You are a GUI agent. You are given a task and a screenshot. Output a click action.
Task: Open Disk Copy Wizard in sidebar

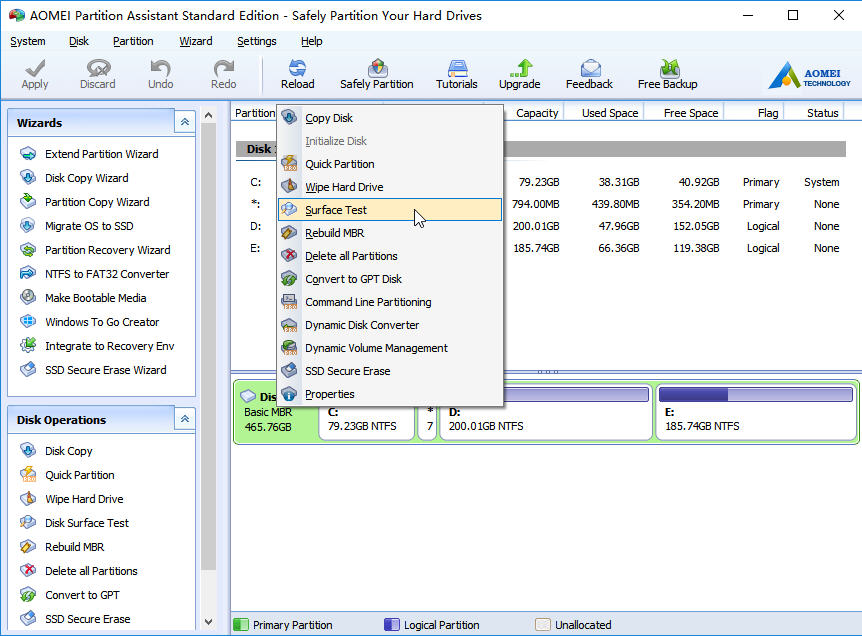click(87, 178)
